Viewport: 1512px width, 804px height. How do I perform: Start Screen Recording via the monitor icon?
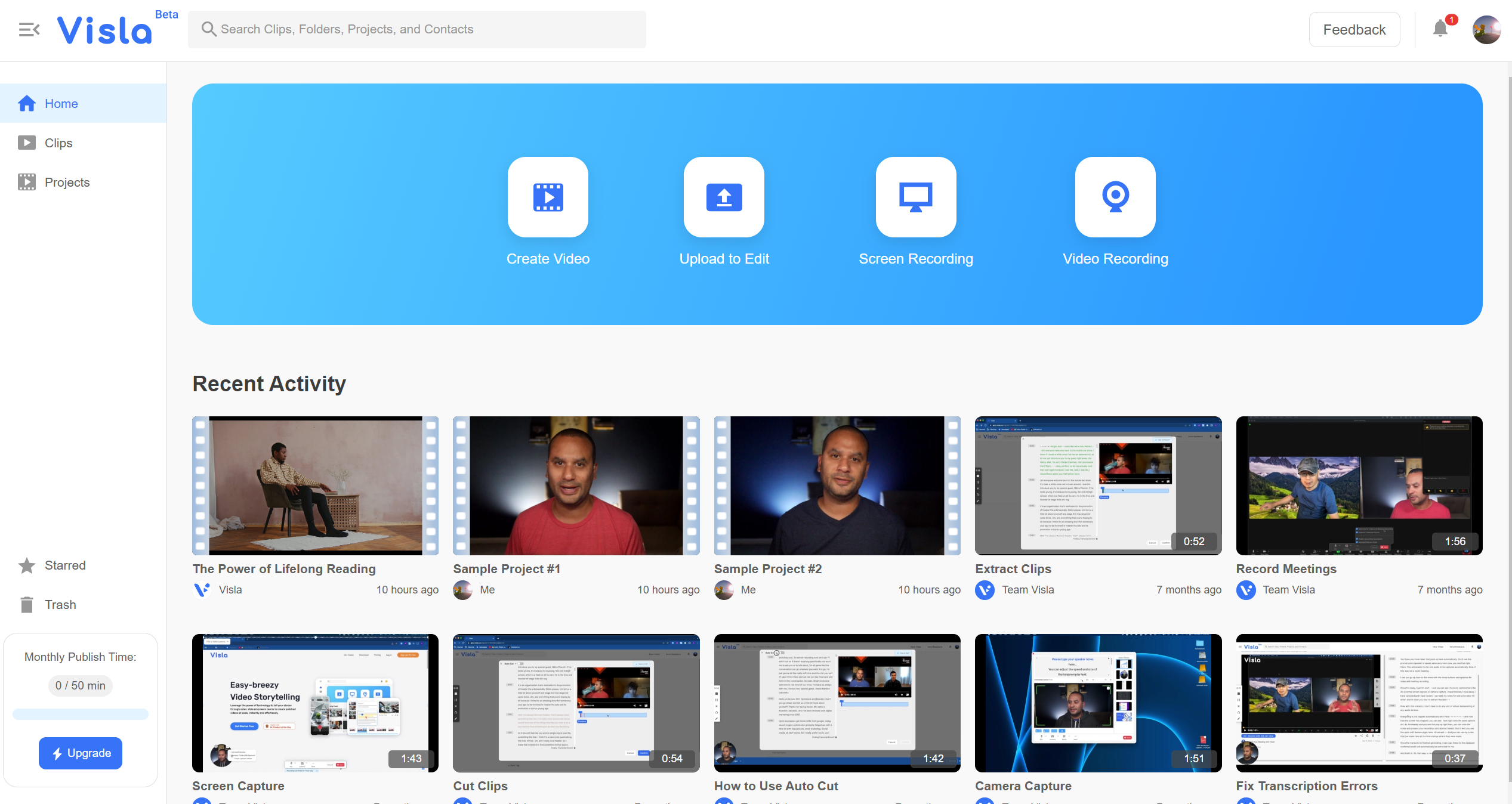(x=915, y=197)
